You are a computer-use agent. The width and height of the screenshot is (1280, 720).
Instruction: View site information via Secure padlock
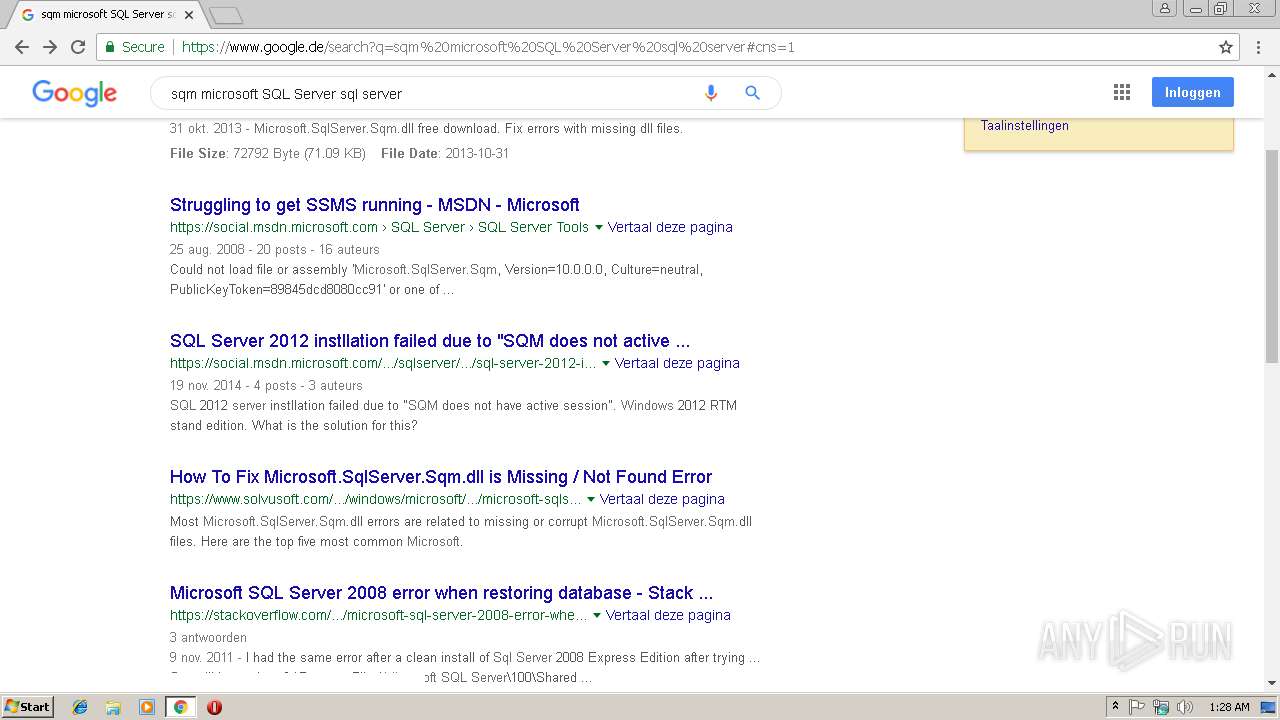click(x=134, y=47)
